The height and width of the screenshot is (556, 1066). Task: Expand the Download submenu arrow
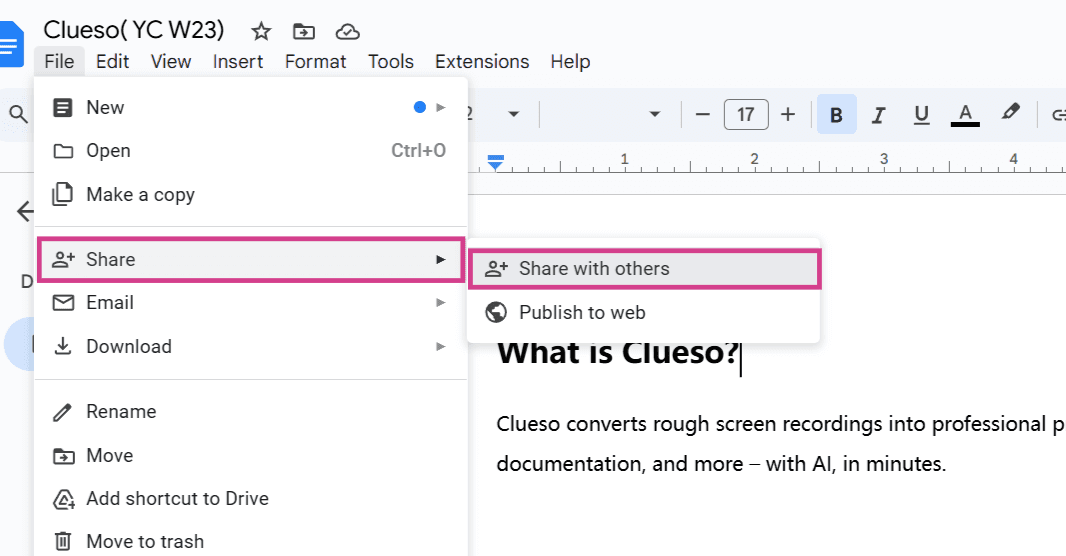click(441, 346)
